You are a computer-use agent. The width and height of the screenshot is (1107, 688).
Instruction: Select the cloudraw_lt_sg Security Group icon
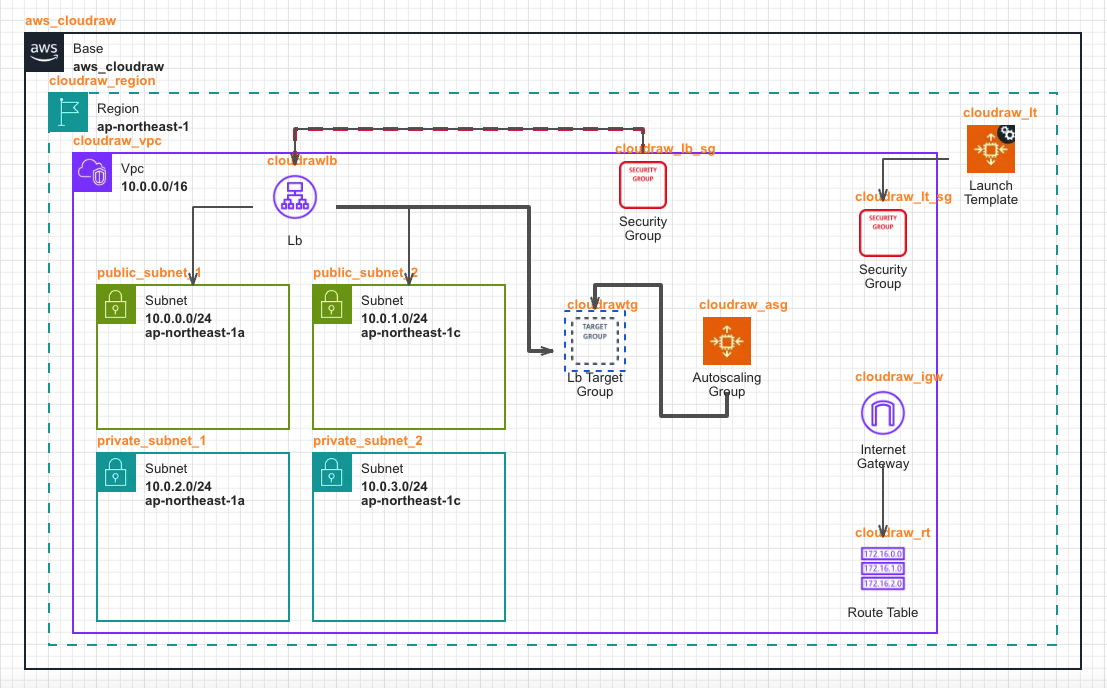[882, 233]
